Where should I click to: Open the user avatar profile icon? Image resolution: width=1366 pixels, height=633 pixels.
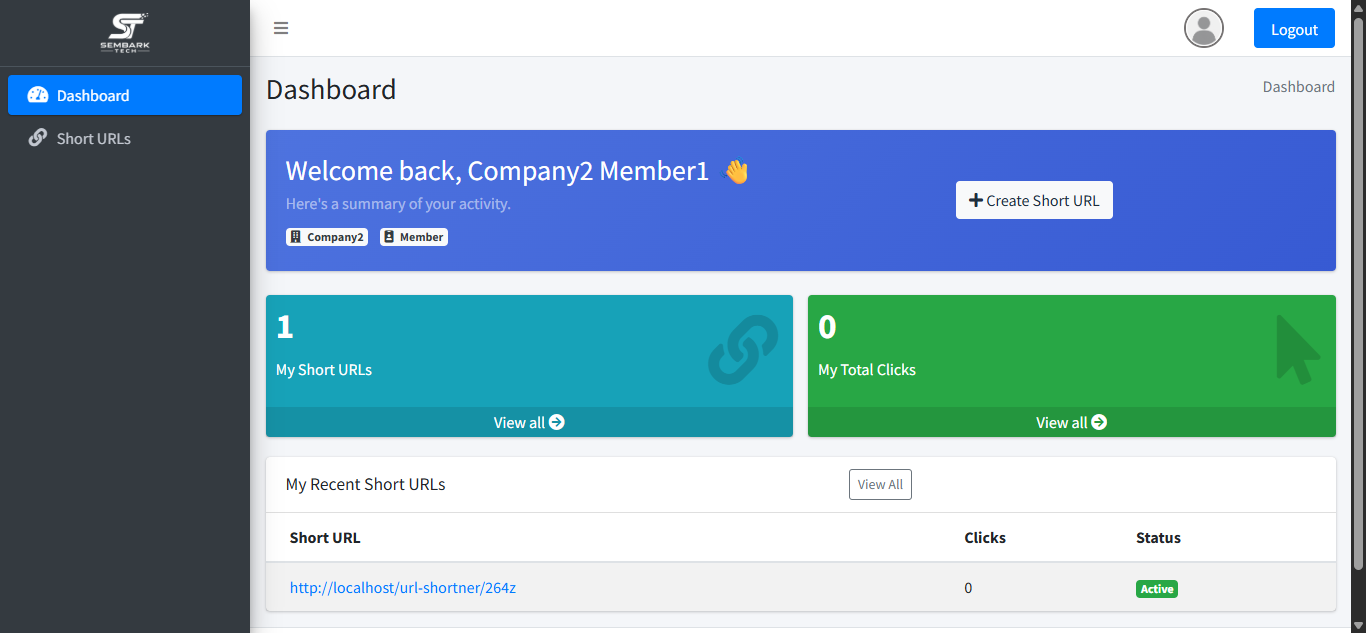[1204, 28]
